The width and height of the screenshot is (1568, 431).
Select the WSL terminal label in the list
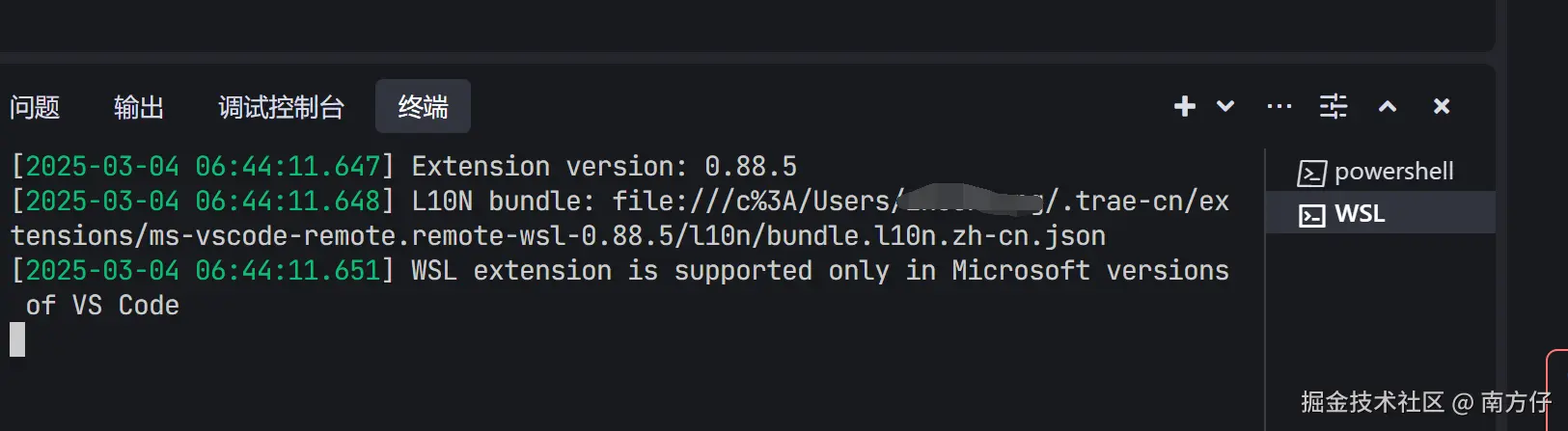click(x=1360, y=214)
